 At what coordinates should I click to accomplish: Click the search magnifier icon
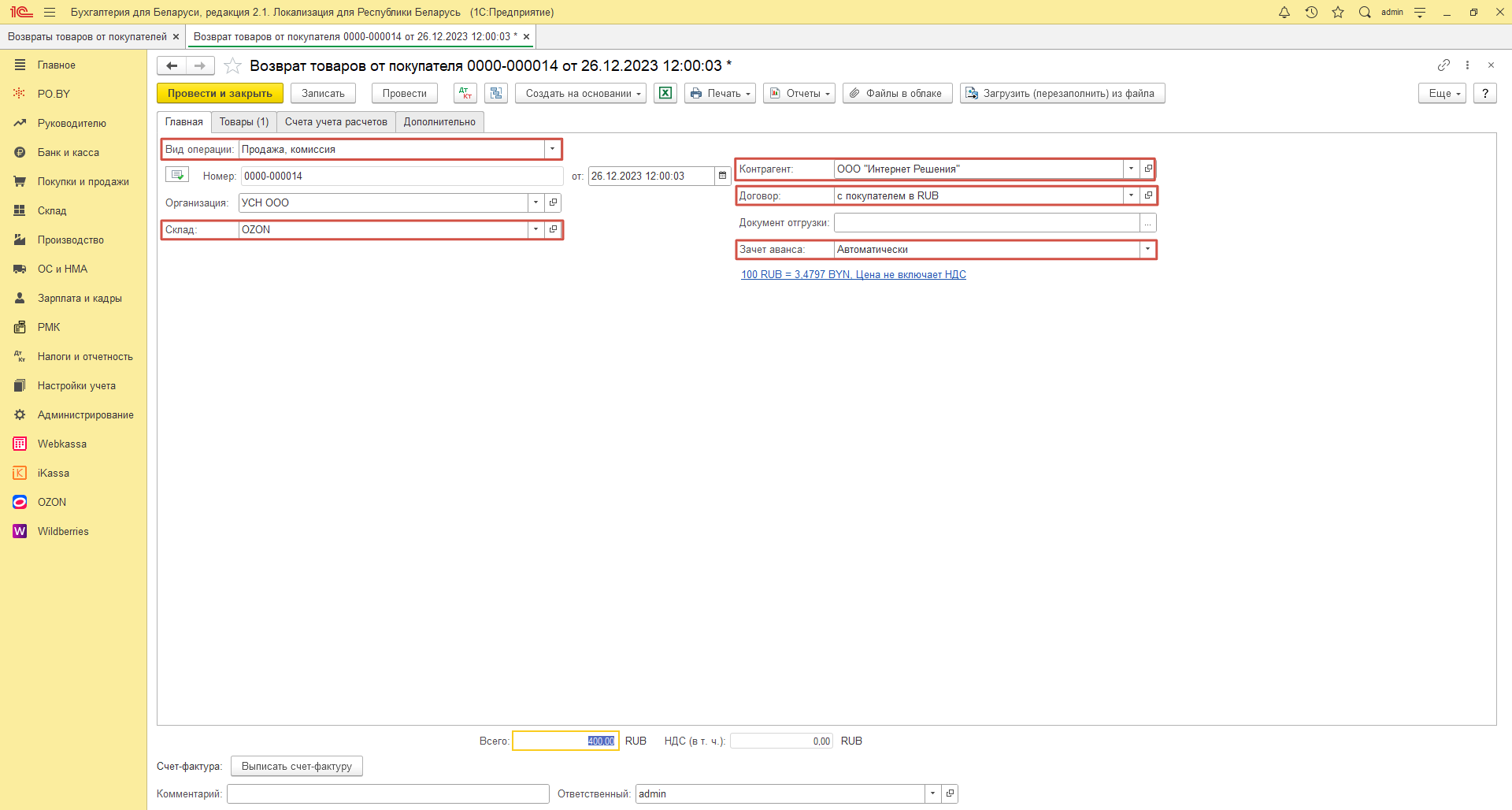(x=1365, y=12)
